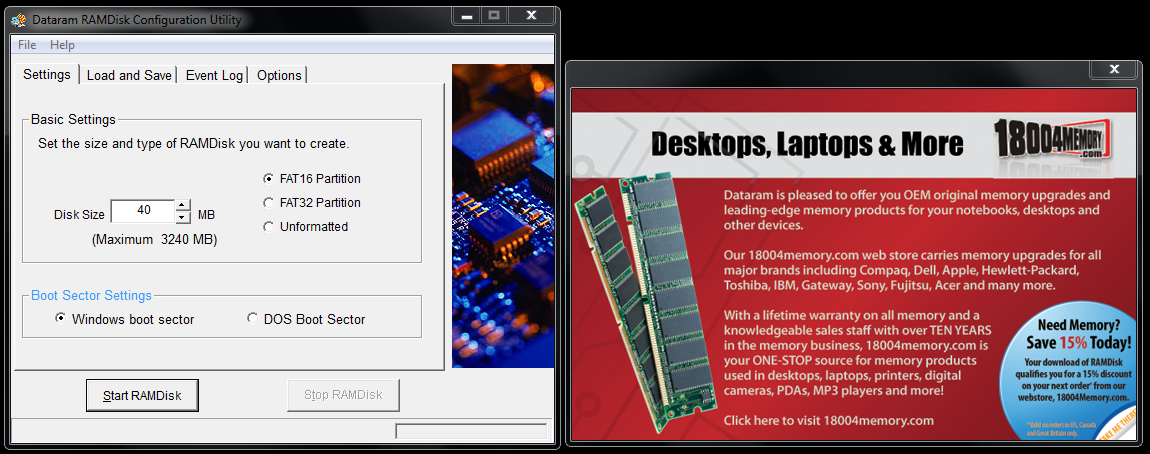The width and height of the screenshot is (1150, 454).
Task: Open the Help menu
Action: click(62, 45)
